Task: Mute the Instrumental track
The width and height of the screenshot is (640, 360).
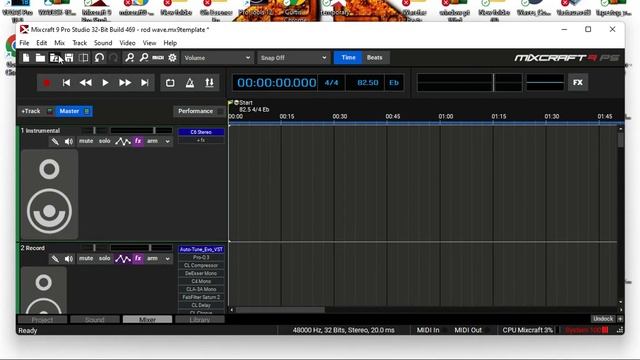Action: (x=86, y=141)
